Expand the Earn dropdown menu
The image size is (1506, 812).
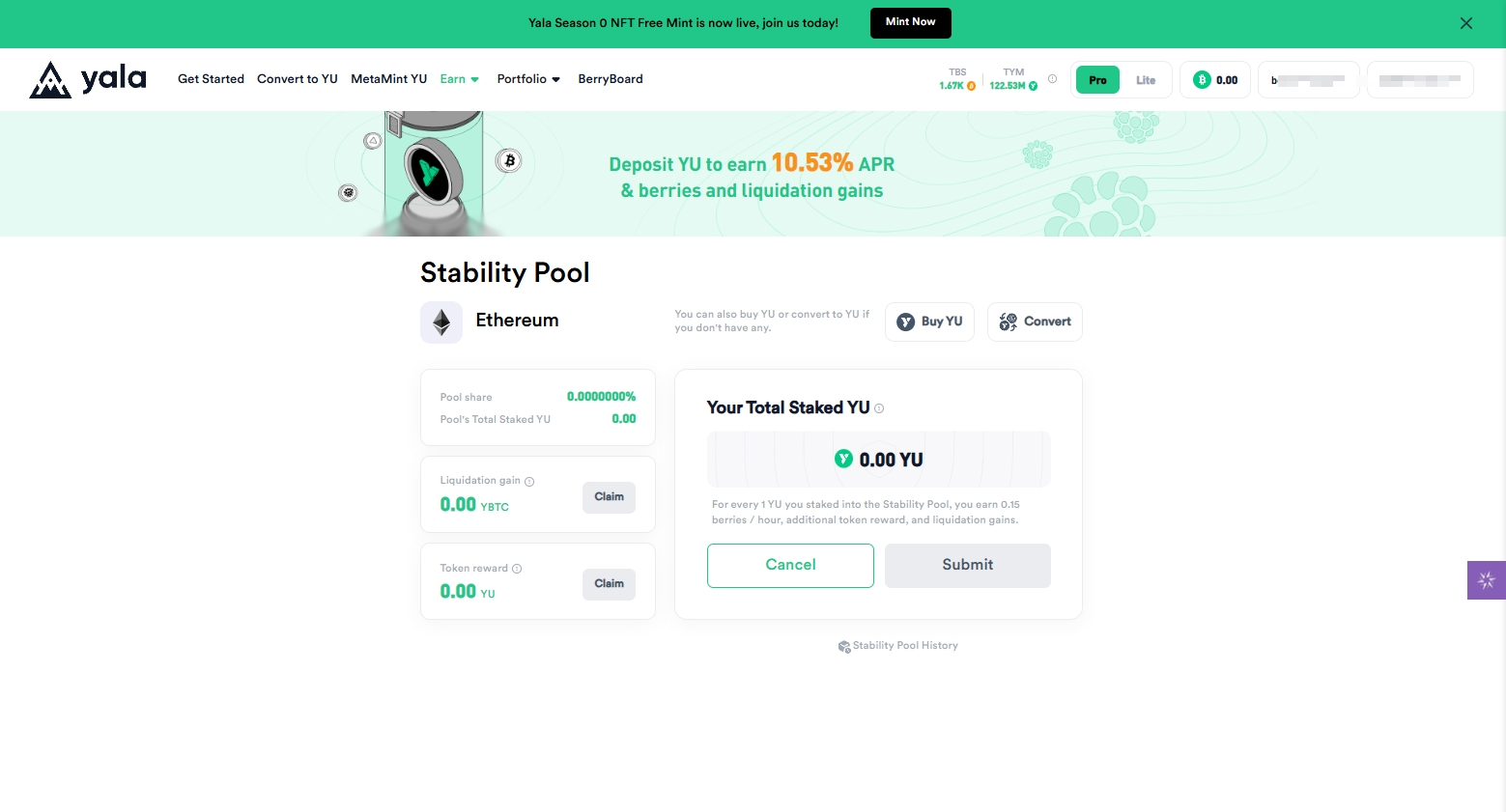tap(460, 79)
